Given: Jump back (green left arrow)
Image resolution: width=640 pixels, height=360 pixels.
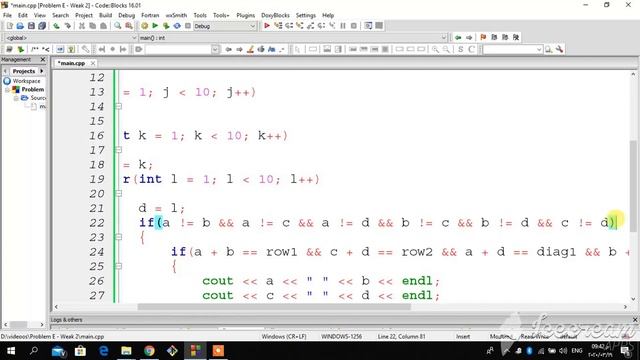Looking at the screenshot, I should tap(458, 37).
